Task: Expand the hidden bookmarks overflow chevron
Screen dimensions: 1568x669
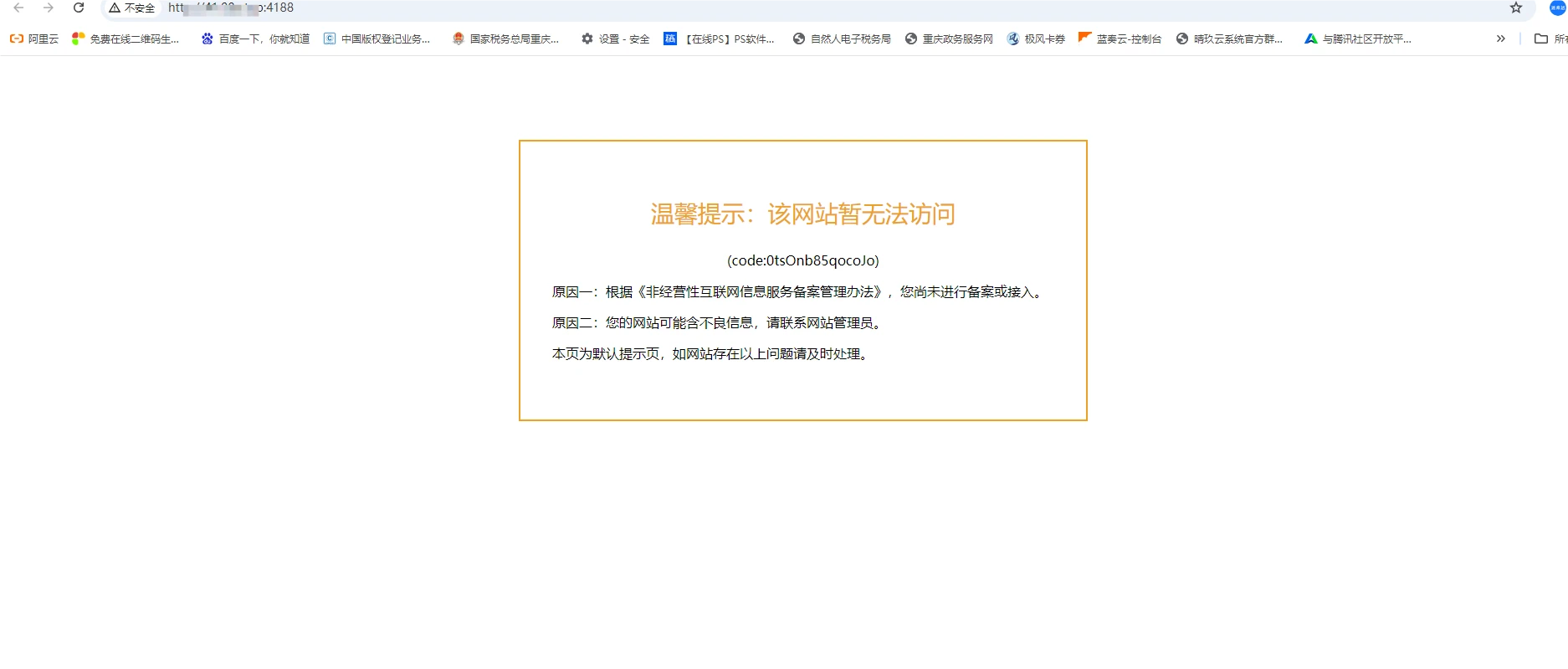Action: click(x=1500, y=39)
